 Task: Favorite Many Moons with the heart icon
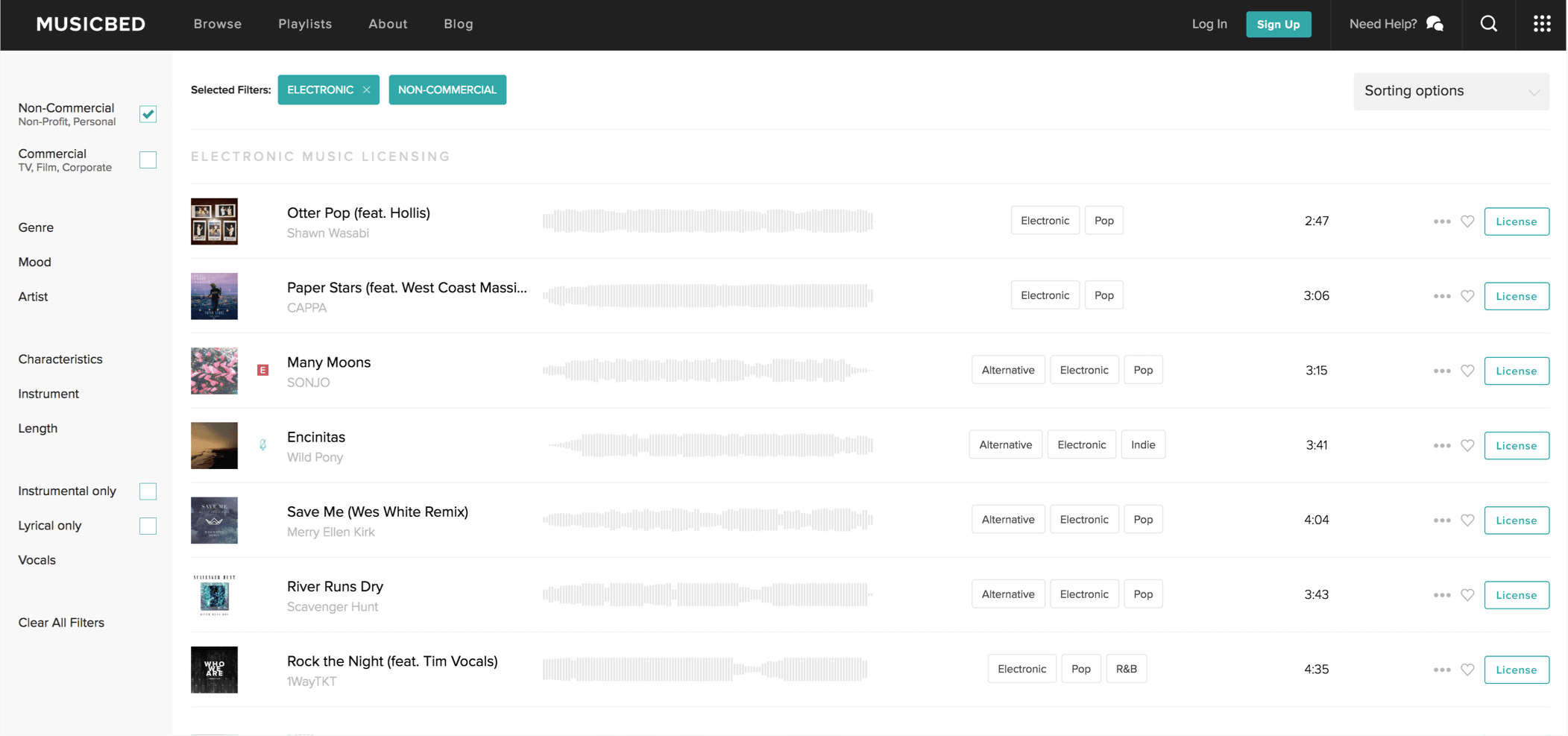(1467, 371)
